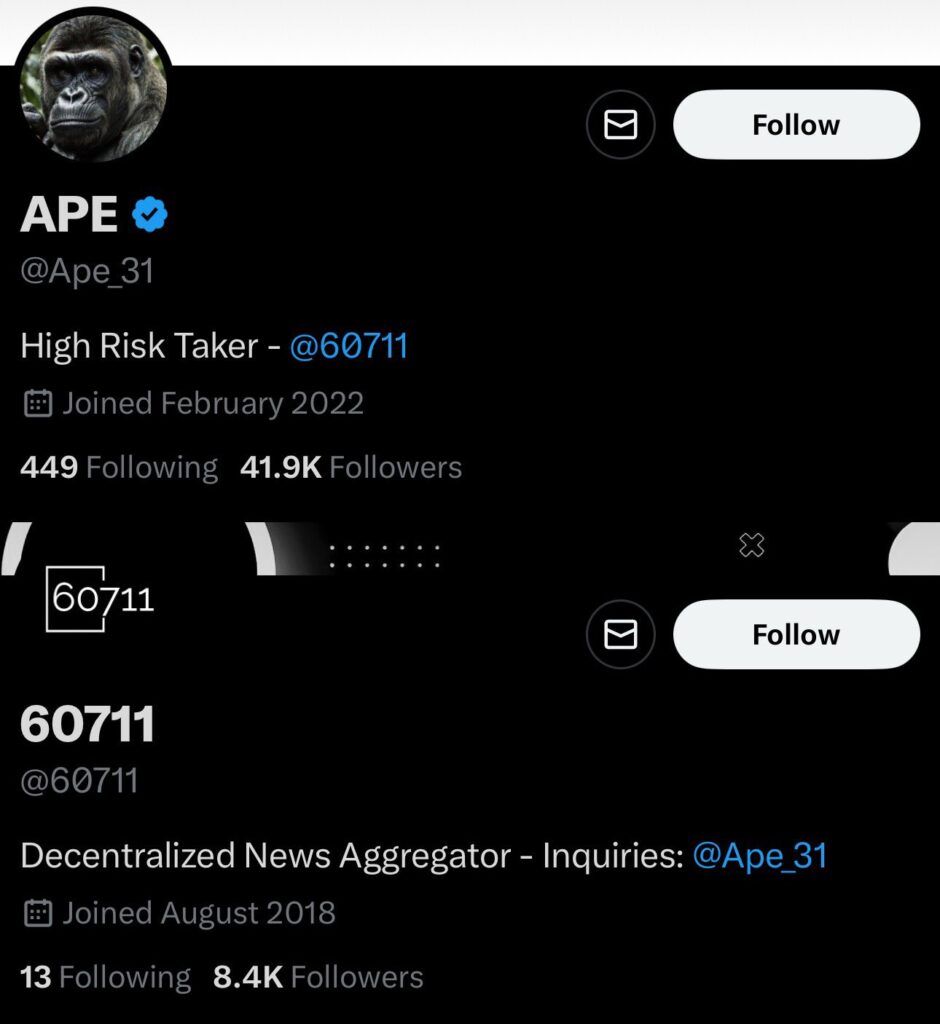View 60711's 13 Following list
Image resolution: width=940 pixels, height=1024 pixels.
click(x=105, y=977)
